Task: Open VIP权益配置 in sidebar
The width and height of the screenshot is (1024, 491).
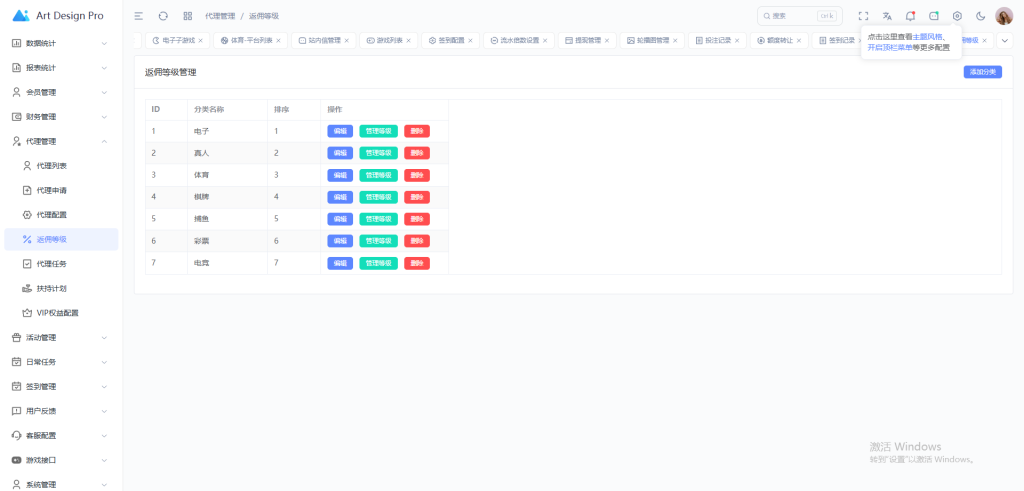Action: (61, 313)
